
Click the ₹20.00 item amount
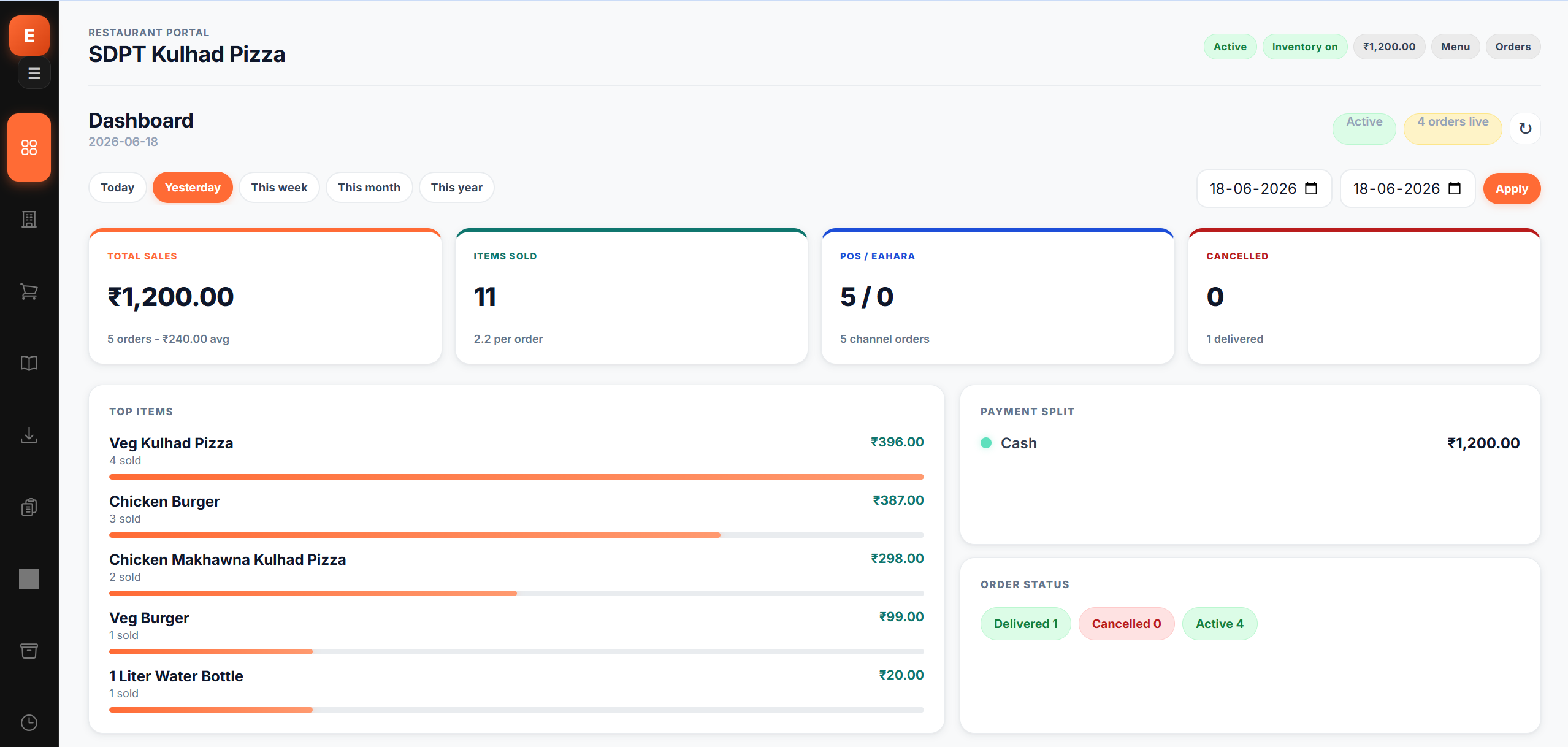(x=901, y=675)
